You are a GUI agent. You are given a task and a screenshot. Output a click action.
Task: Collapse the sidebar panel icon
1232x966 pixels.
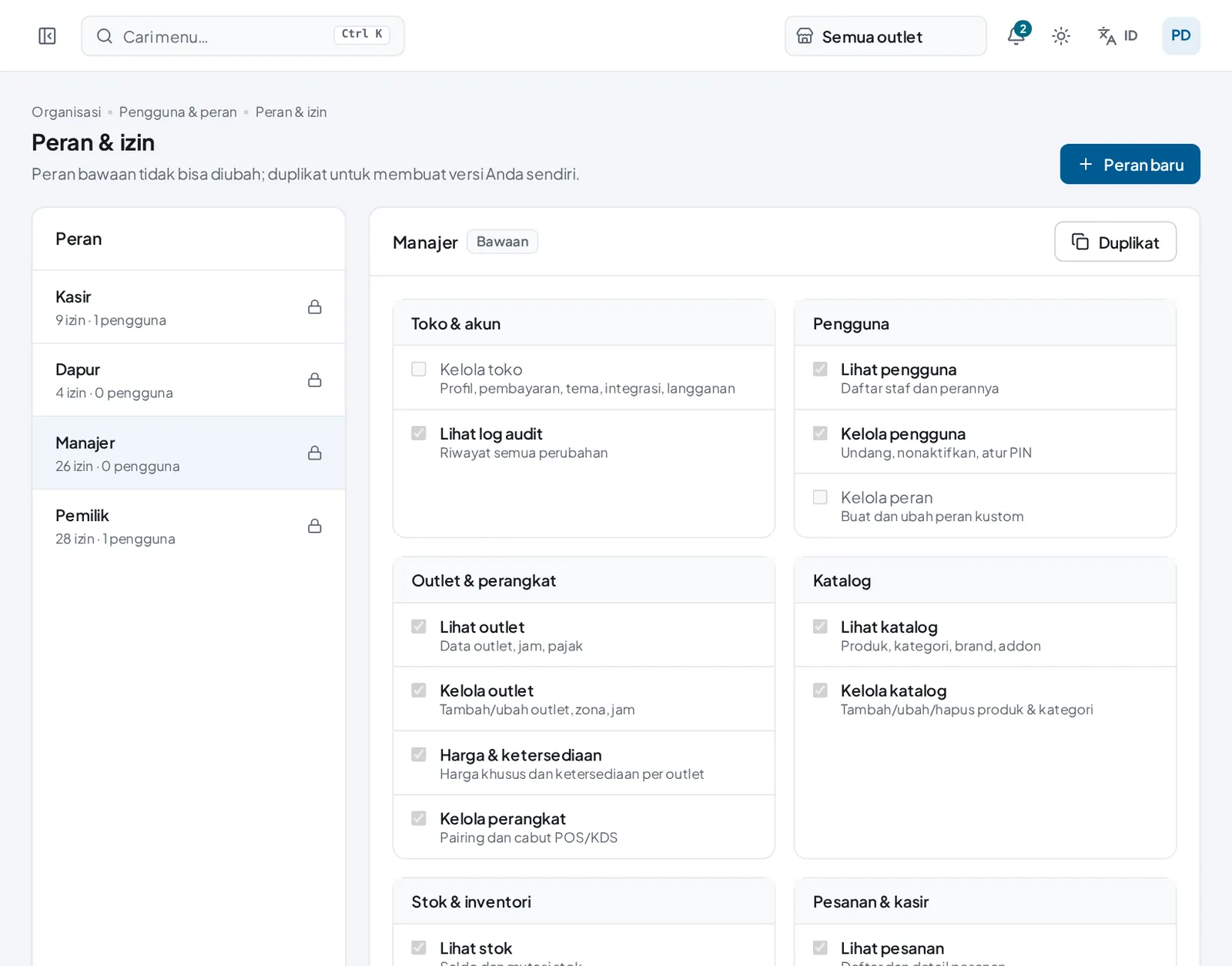pyautogui.click(x=47, y=36)
